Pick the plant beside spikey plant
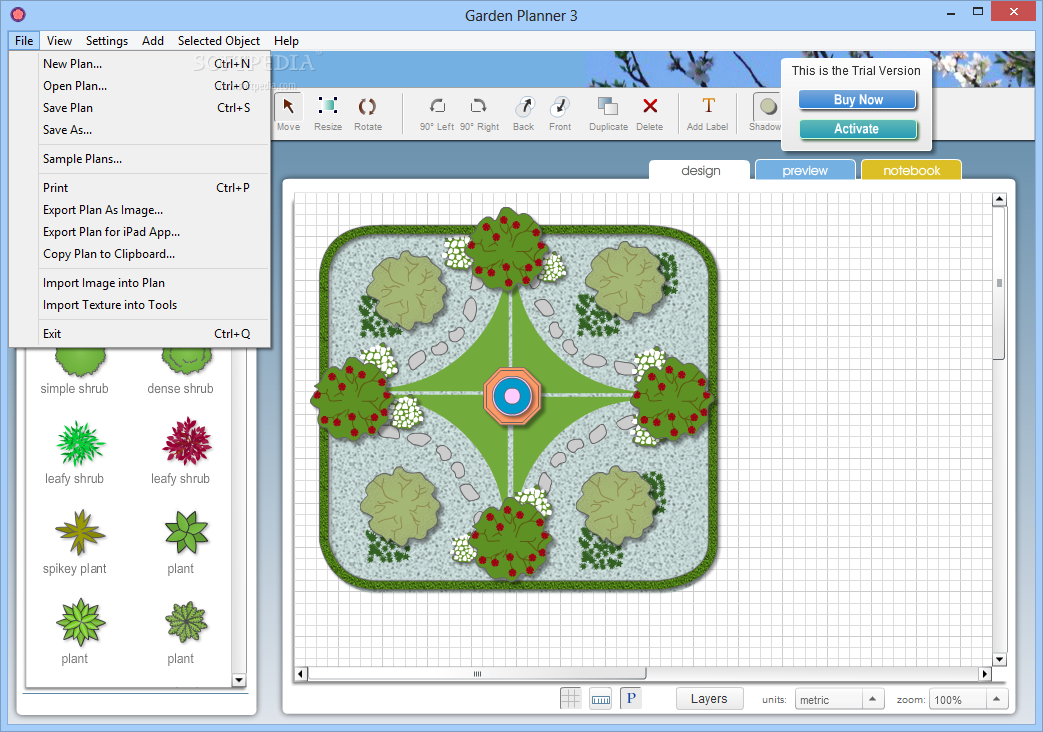Viewport: 1043px width, 732px height. [187, 532]
